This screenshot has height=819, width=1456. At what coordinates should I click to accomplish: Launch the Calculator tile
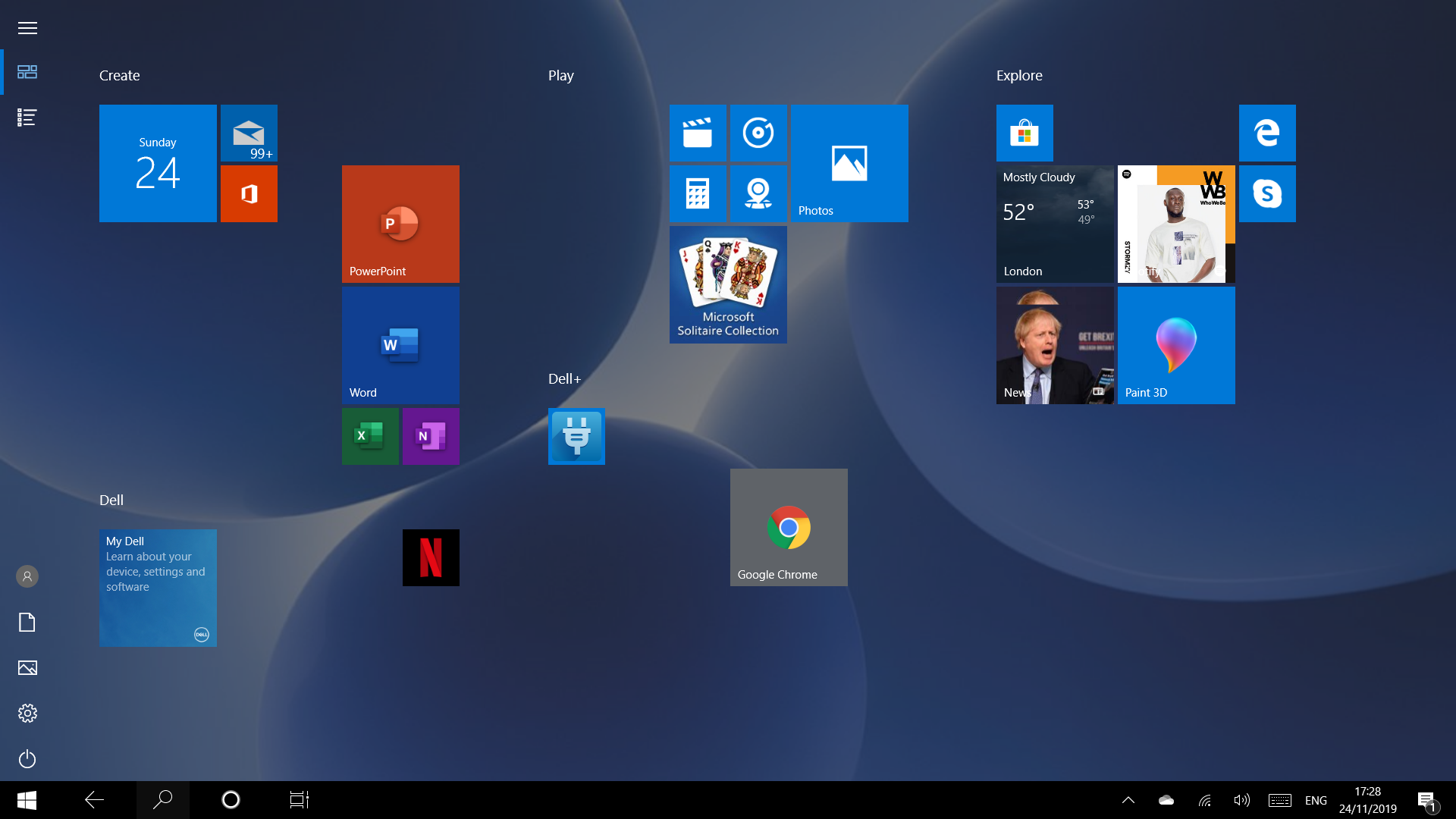click(698, 193)
